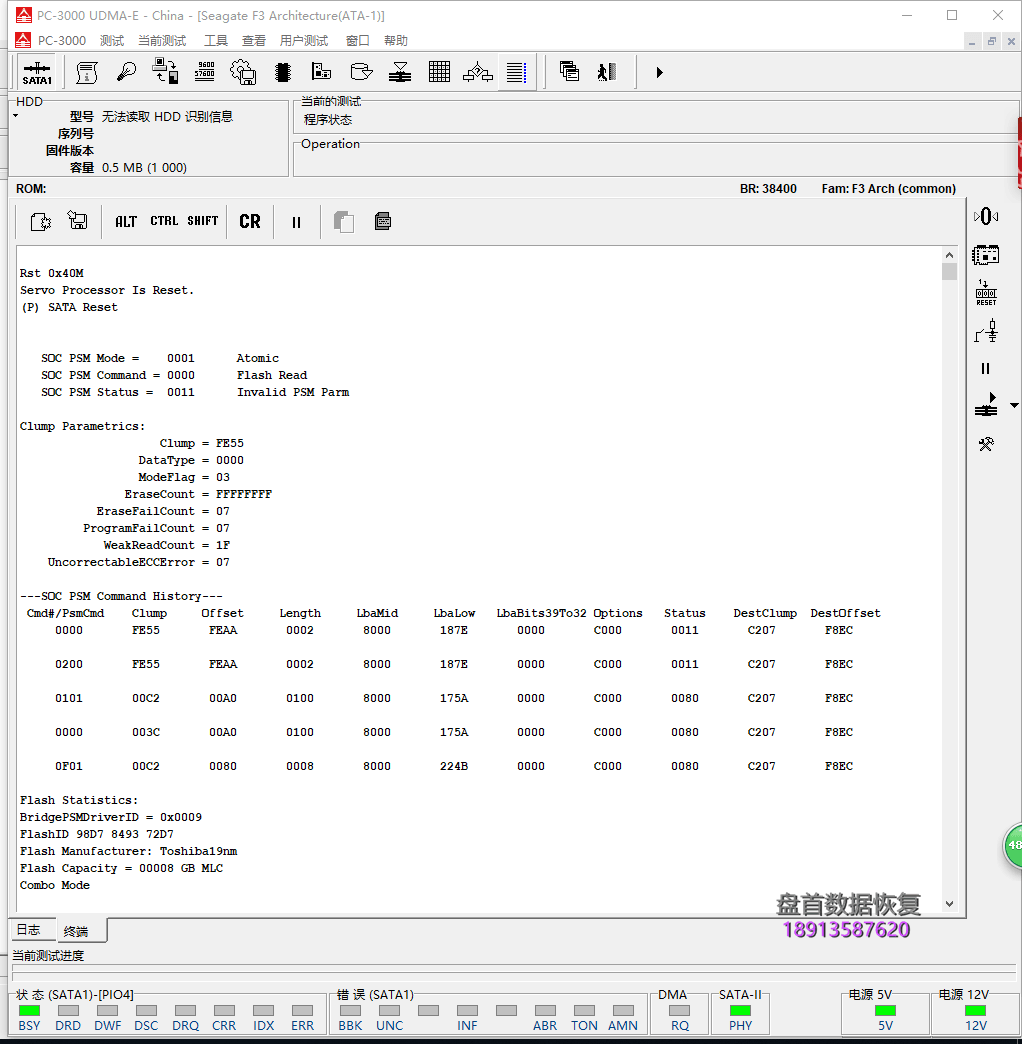Click the RESET icon on right sidebar

[x=986, y=293]
